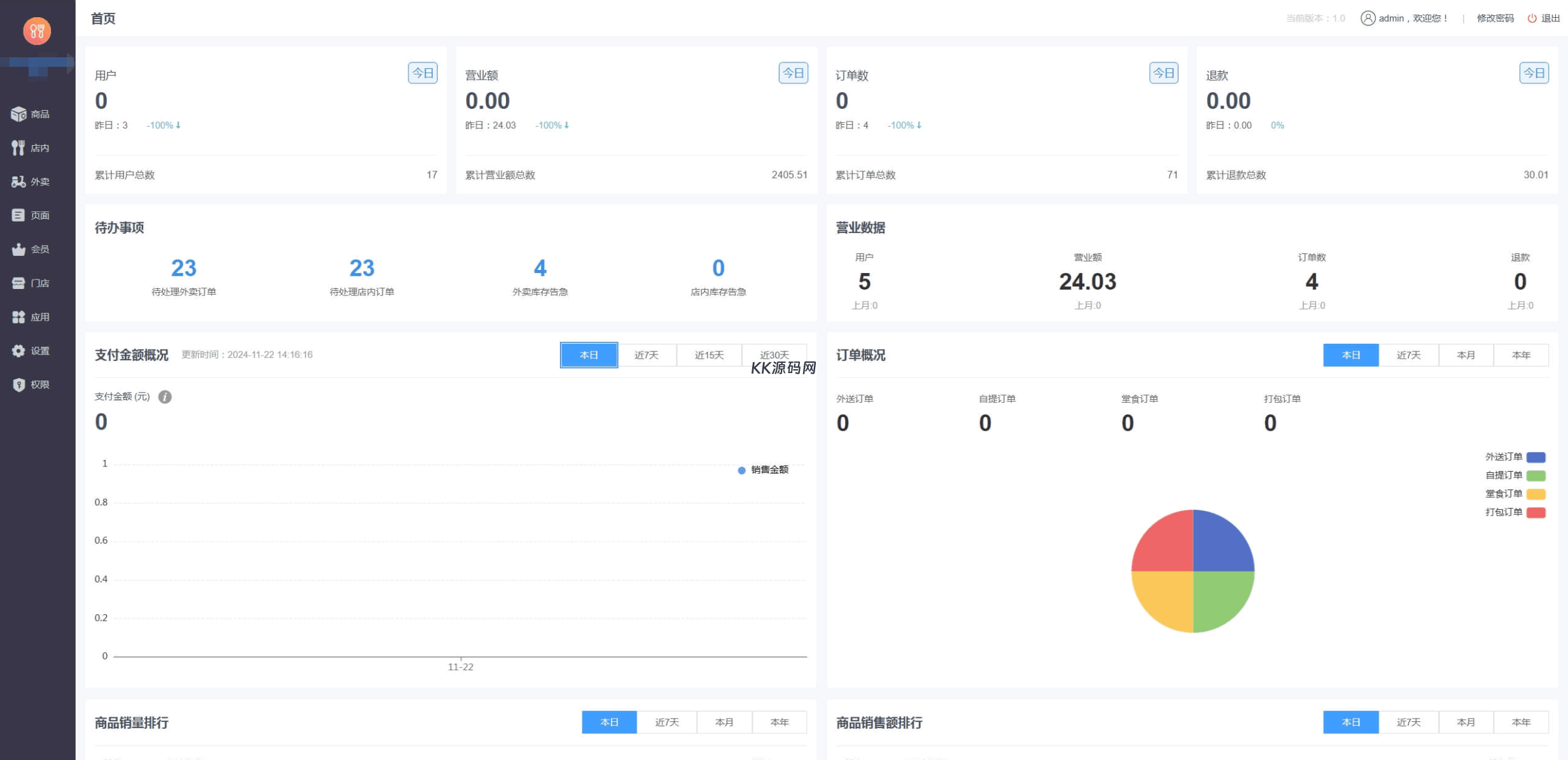Select 本日 in 商品销售额排行
Image resolution: width=1568 pixels, height=760 pixels.
(1351, 722)
